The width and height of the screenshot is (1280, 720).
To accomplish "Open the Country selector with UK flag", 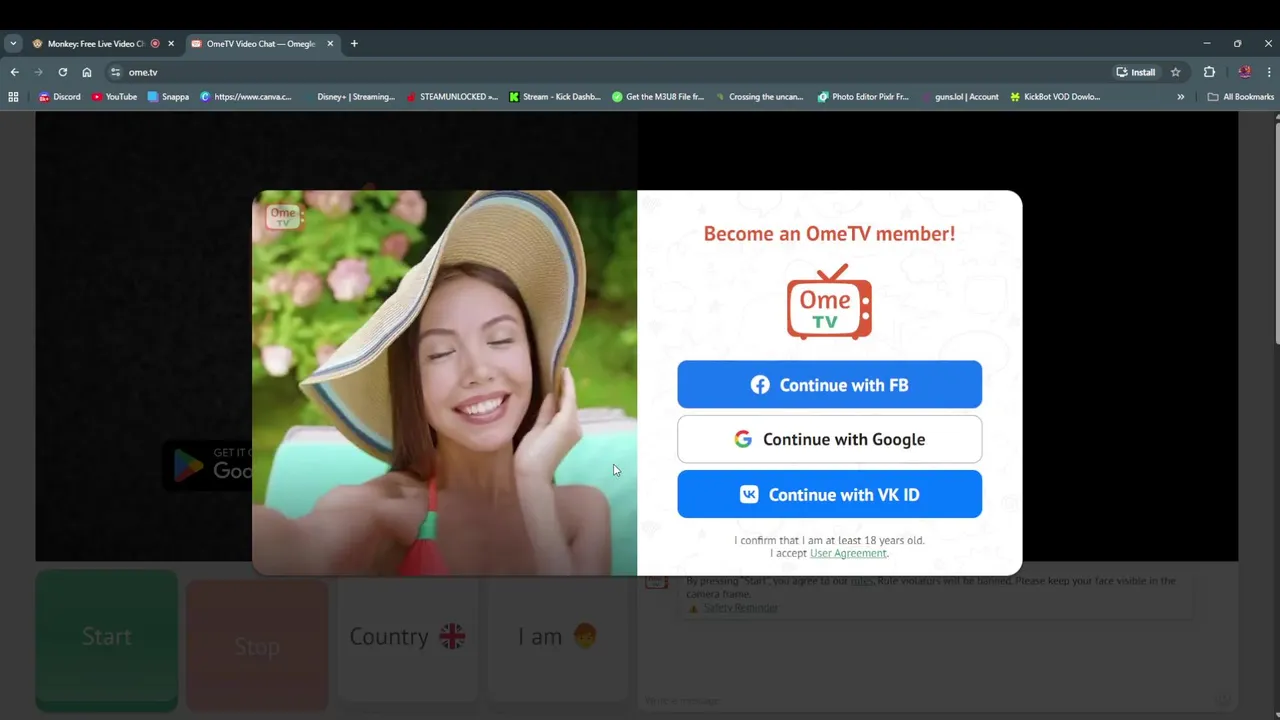I will 408,636.
